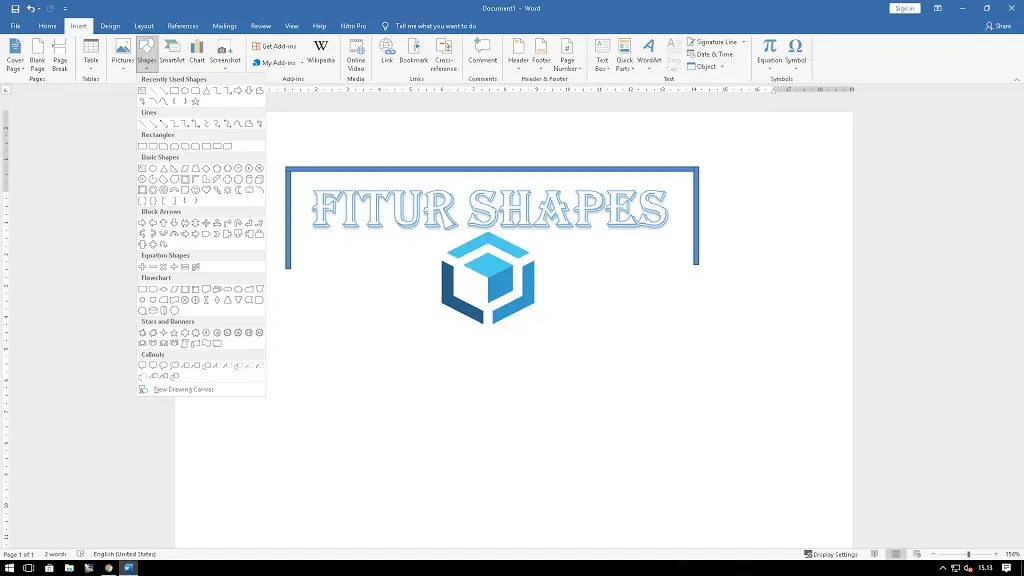This screenshot has width=1024, height=576.
Task: Select the Diamond shape in Basic Shapes
Action: coord(206,168)
